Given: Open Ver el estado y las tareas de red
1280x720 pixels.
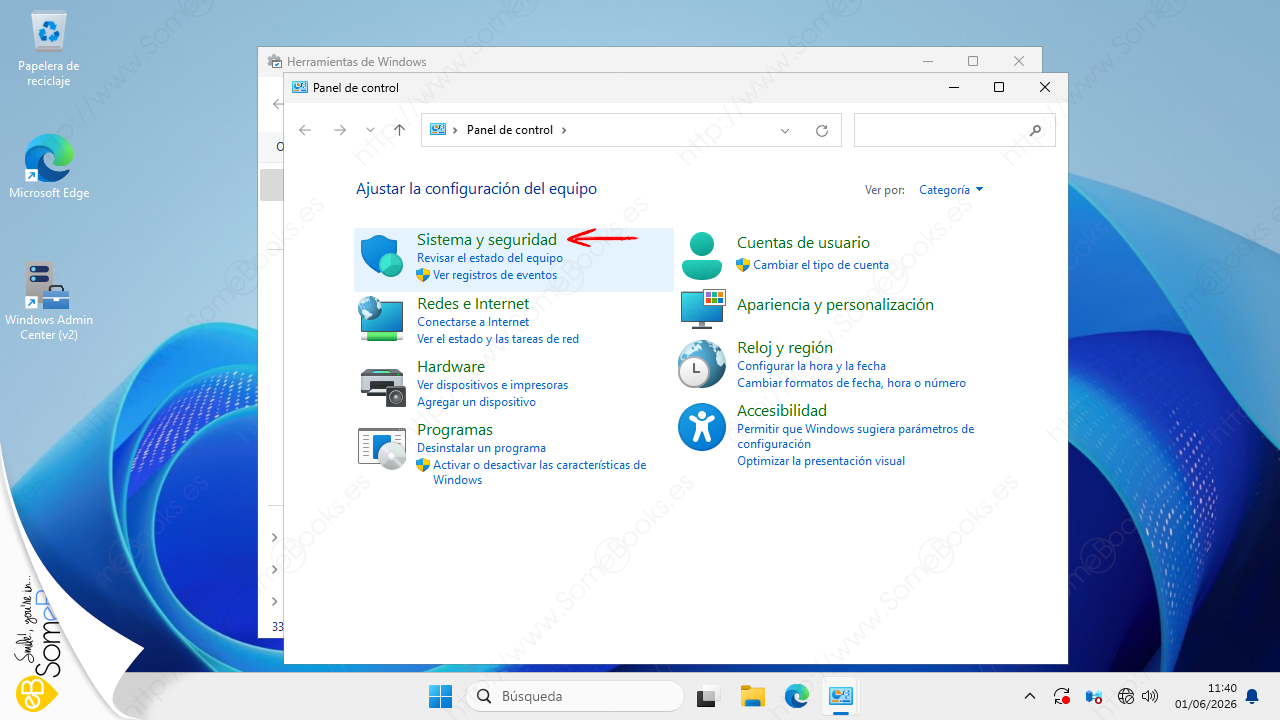Looking at the screenshot, I should tap(498, 339).
